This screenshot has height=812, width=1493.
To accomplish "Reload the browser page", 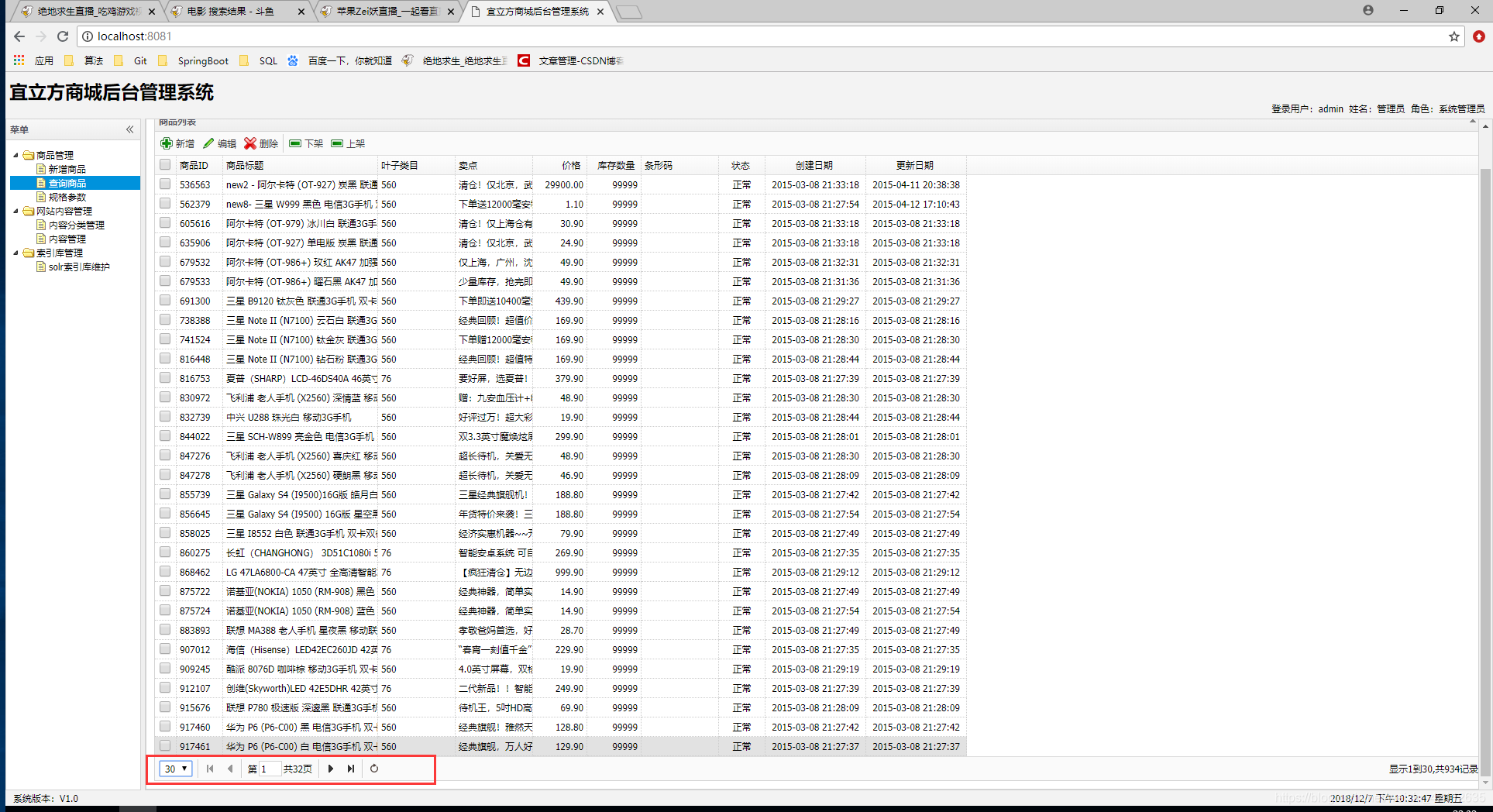I will (63, 36).
